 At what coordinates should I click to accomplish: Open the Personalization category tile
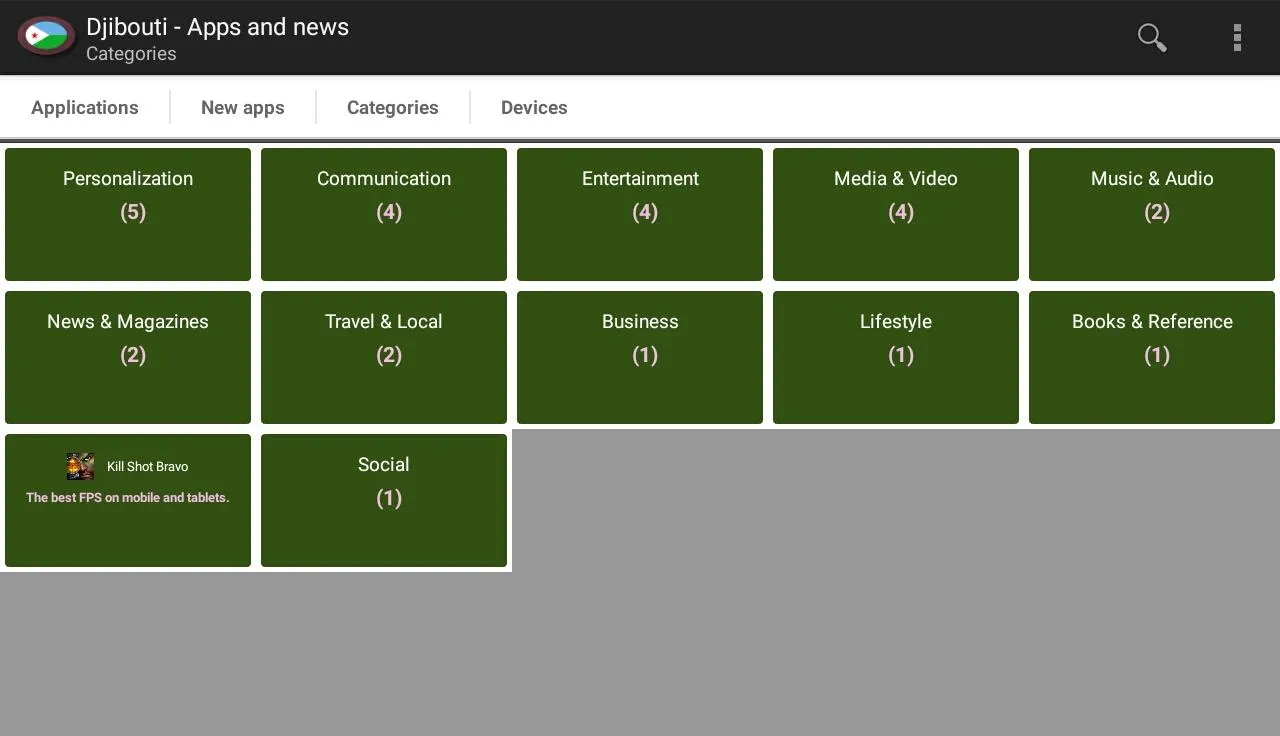pos(128,214)
